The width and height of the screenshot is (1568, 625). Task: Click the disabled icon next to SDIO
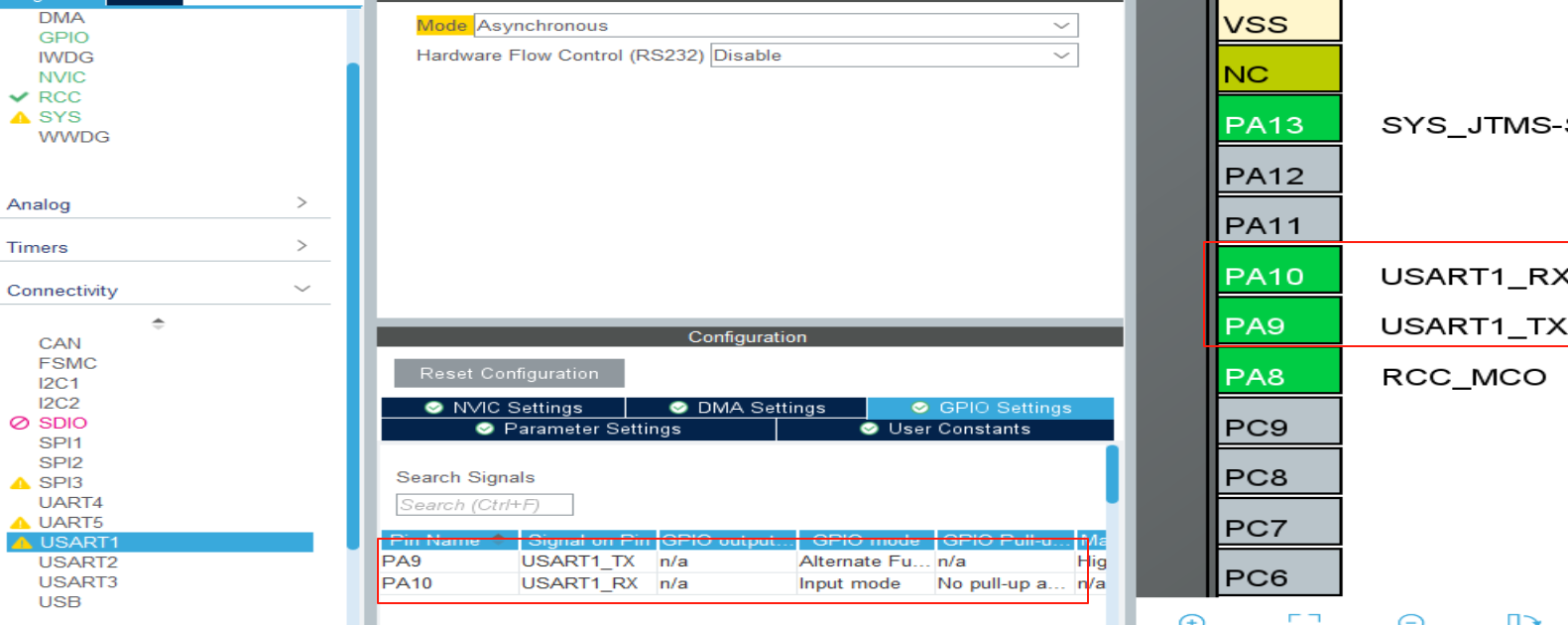click(19, 423)
